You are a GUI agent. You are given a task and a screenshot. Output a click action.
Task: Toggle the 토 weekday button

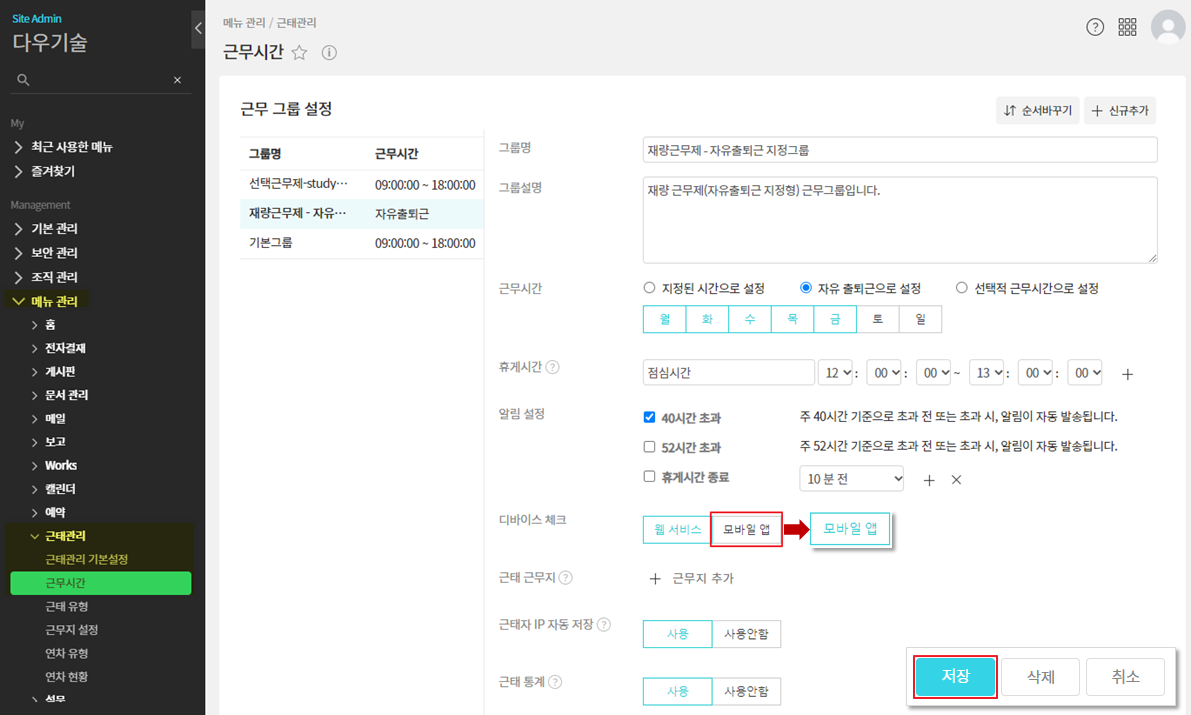878,319
